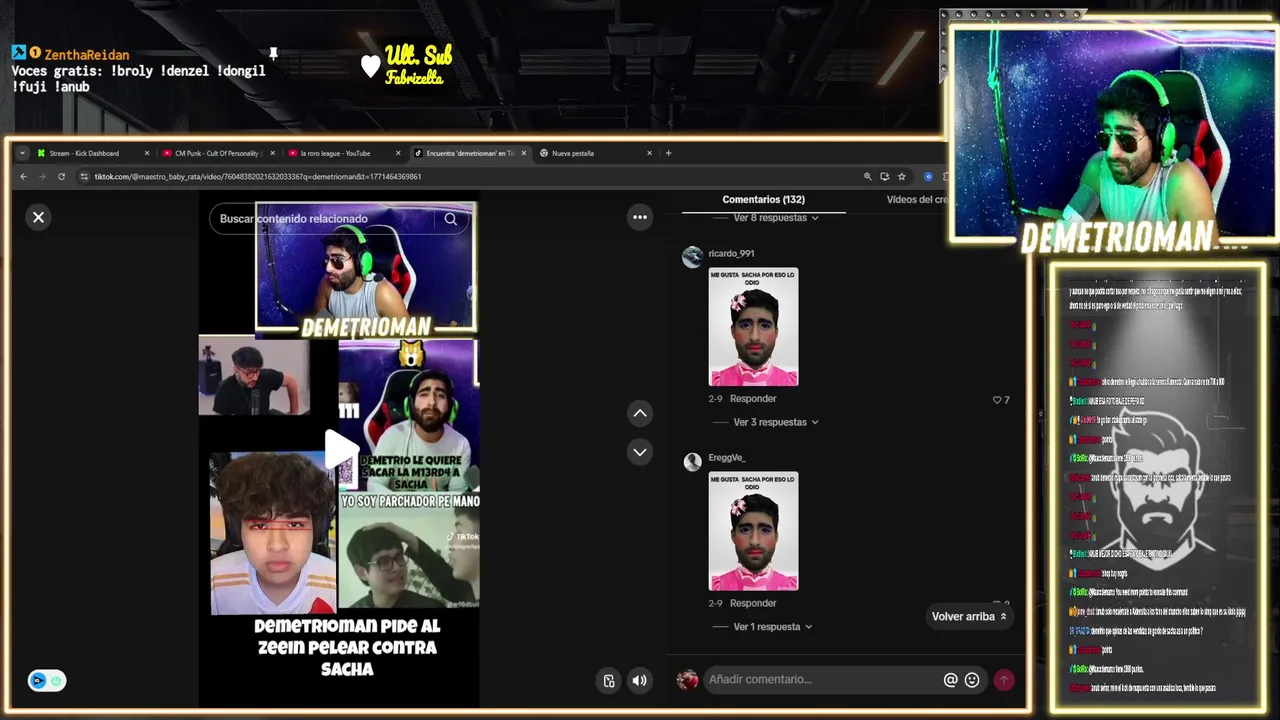Toggle picture-in-picture beside the volume icon
1280x720 pixels.
coord(609,681)
